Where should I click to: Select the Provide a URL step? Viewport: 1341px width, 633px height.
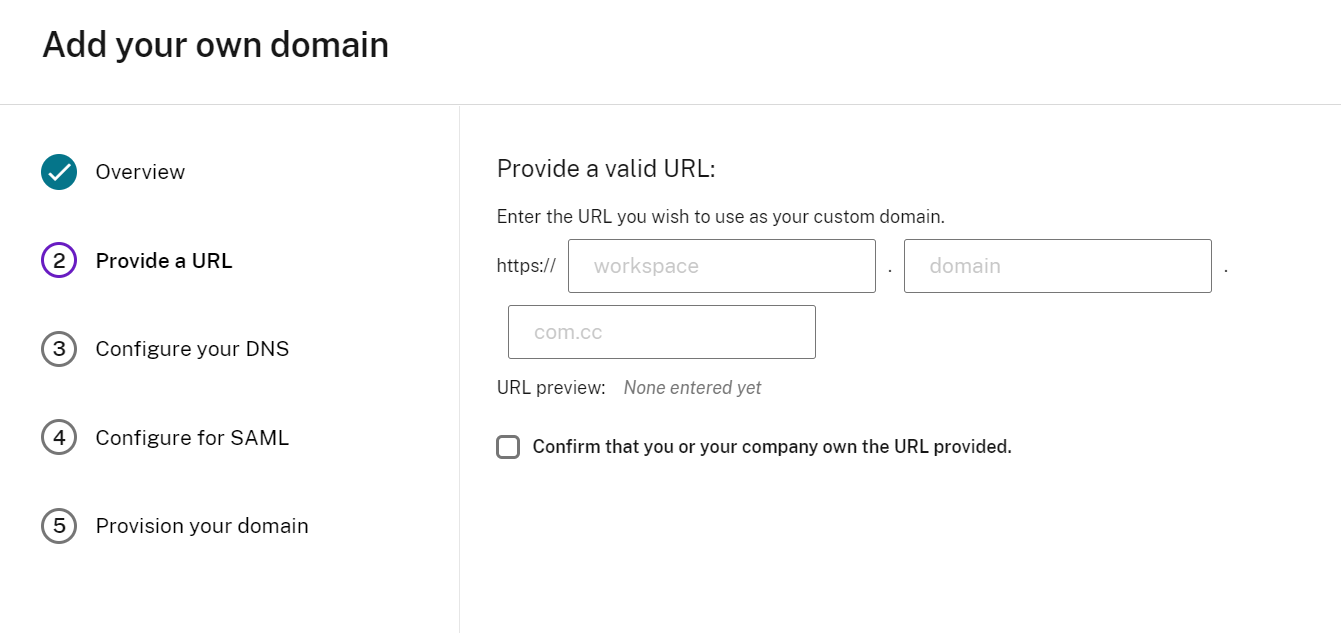coord(164,261)
